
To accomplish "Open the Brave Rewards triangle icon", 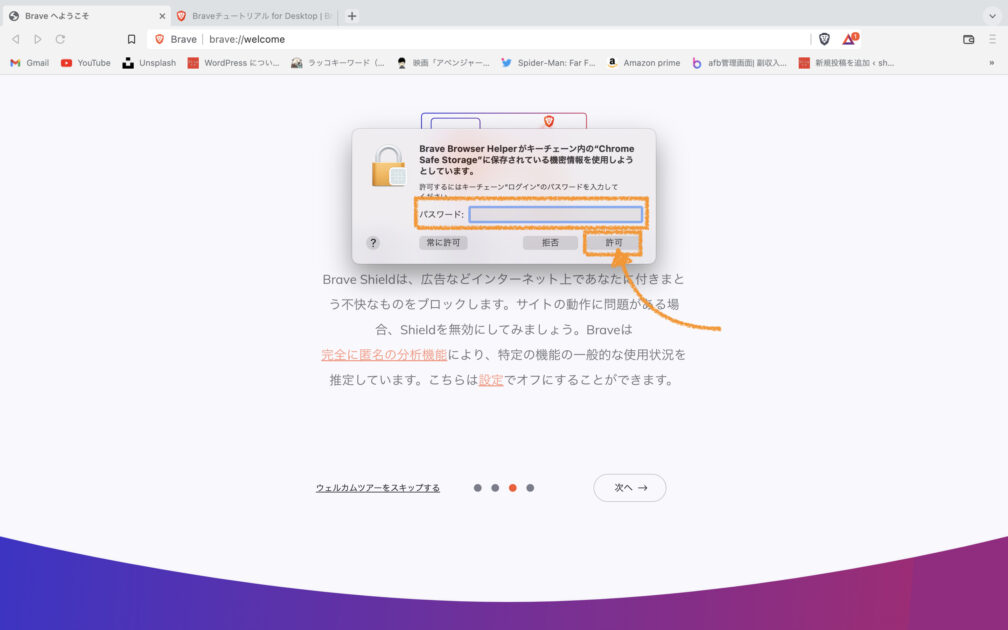I will click(849, 39).
